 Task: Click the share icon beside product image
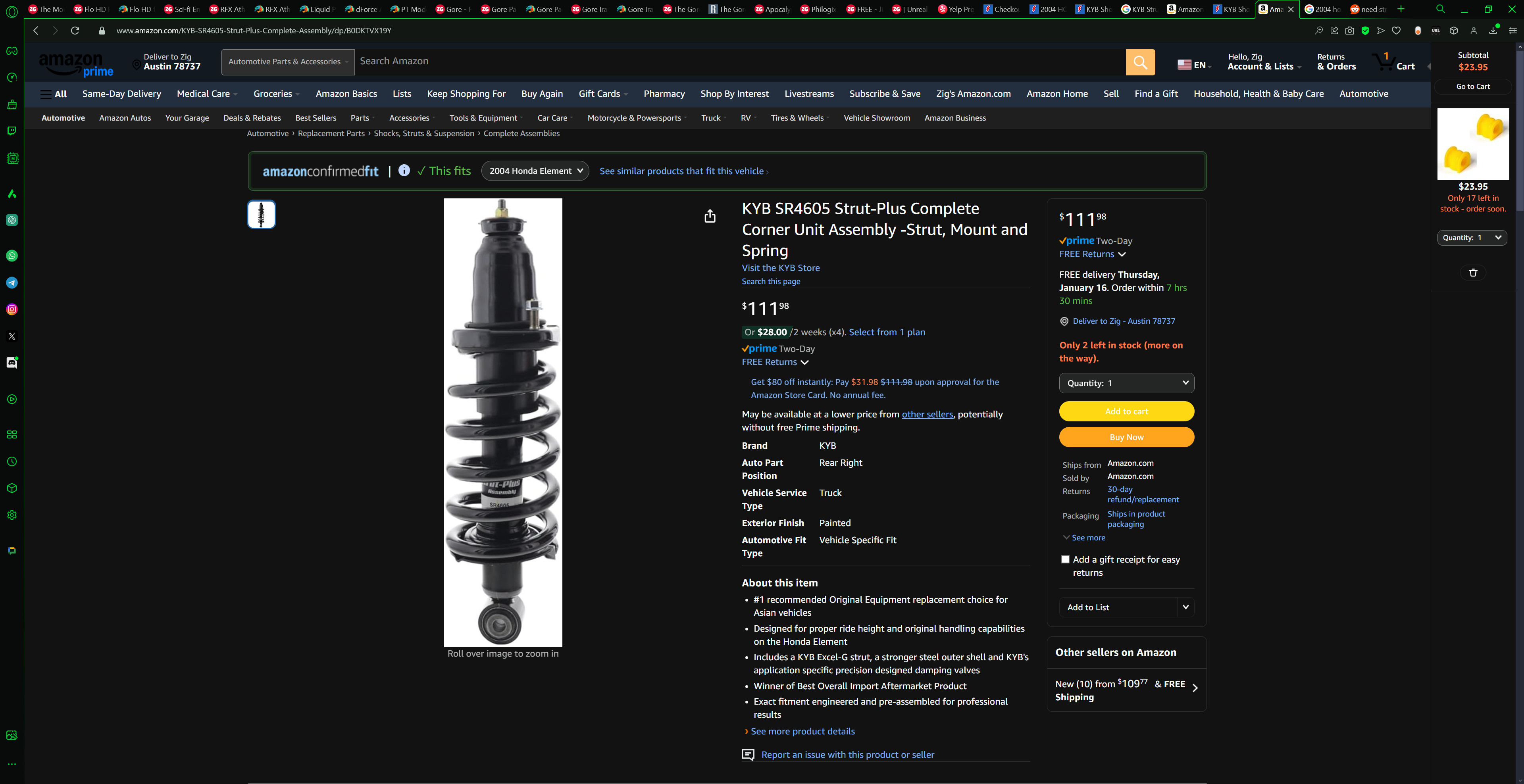(710, 216)
